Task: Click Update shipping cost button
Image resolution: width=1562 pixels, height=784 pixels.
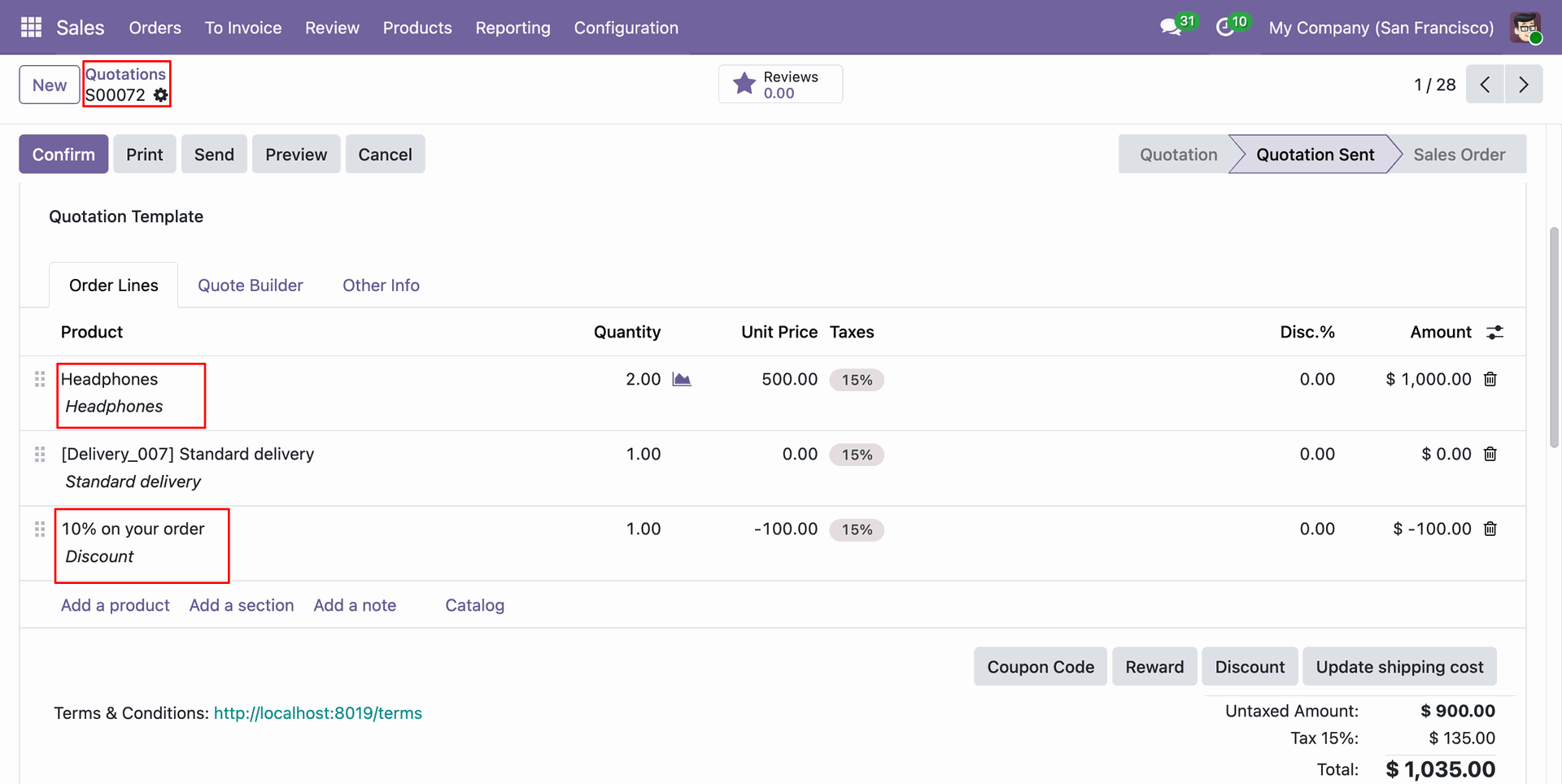Action: (x=1399, y=667)
